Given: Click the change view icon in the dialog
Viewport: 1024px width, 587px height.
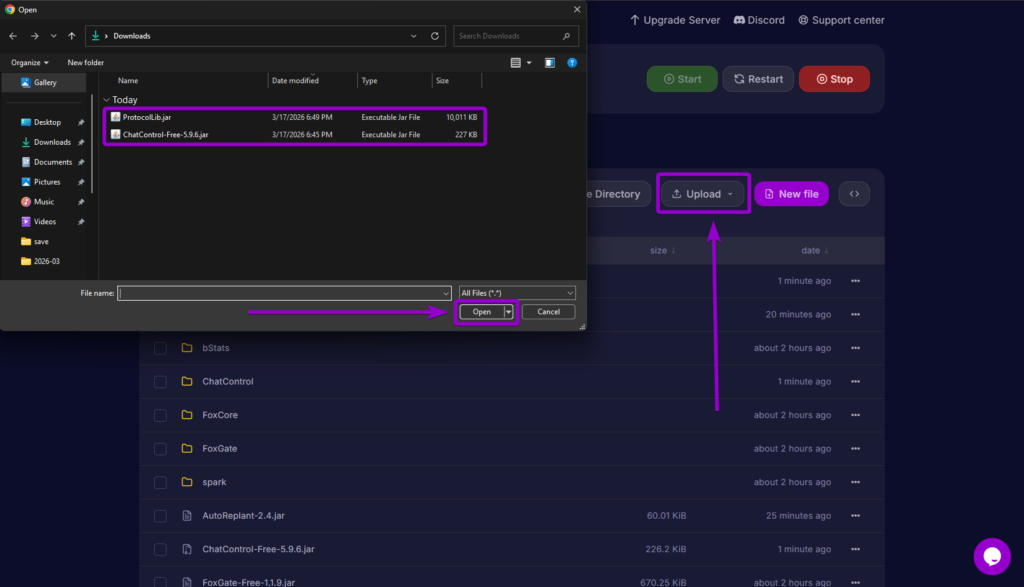Looking at the screenshot, I should point(516,61).
